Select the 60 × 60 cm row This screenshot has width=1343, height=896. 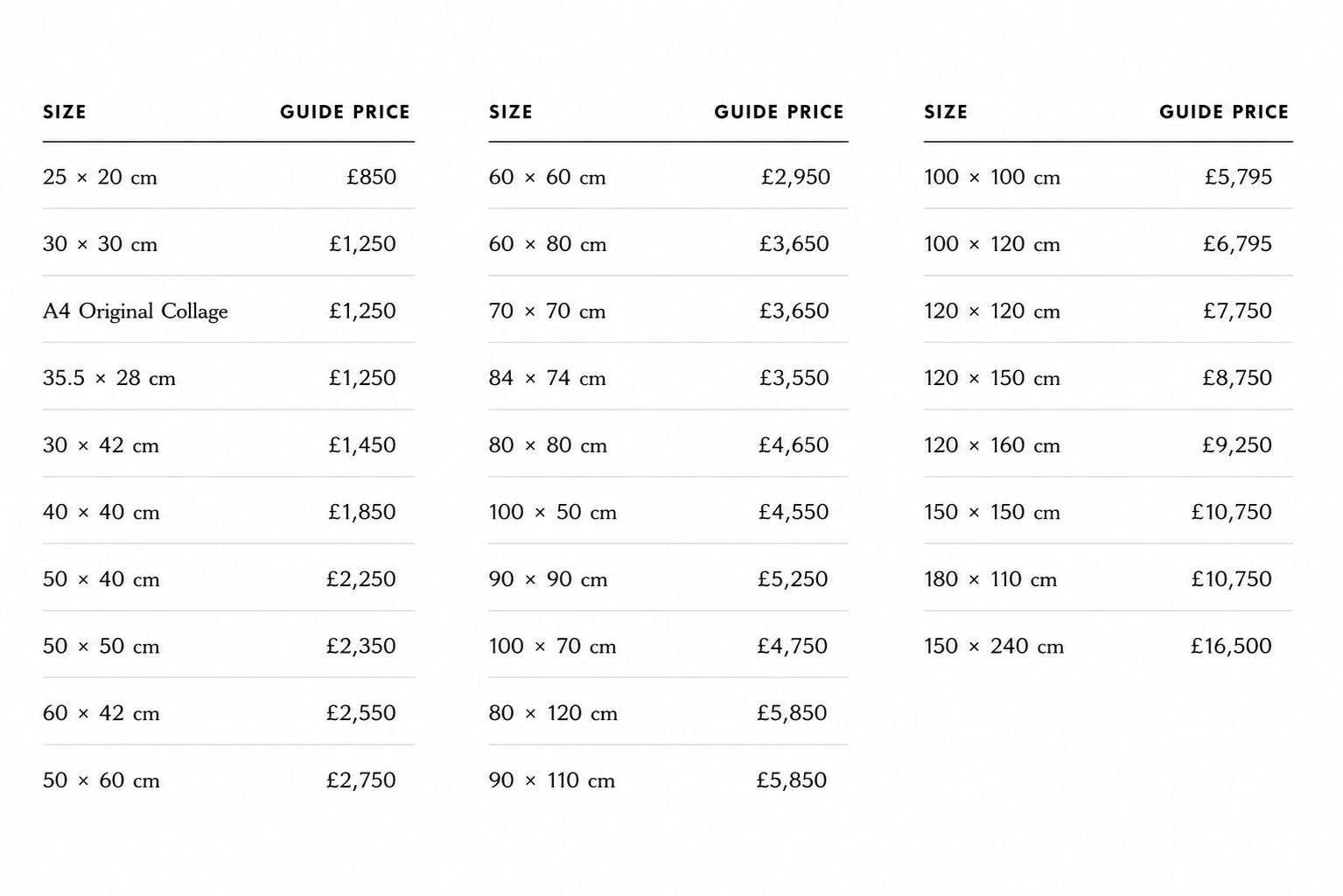pyautogui.click(x=668, y=177)
